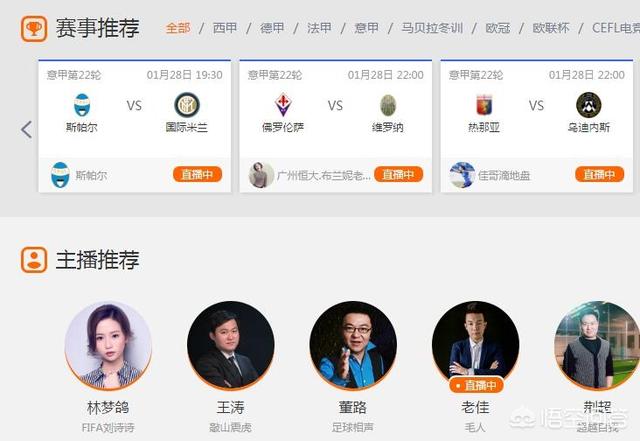Click the Inter Milan team logo
Screen dimensions: 640x441
click(x=187, y=105)
